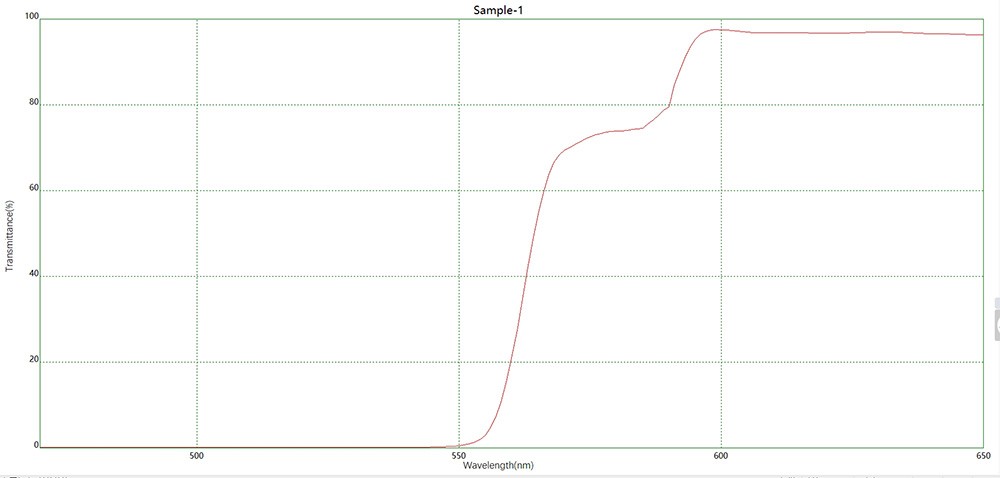Image resolution: width=1000 pixels, height=478 pixels.
Task: Click the small gray tab above the floating widget
Action: tap(996, 303)
